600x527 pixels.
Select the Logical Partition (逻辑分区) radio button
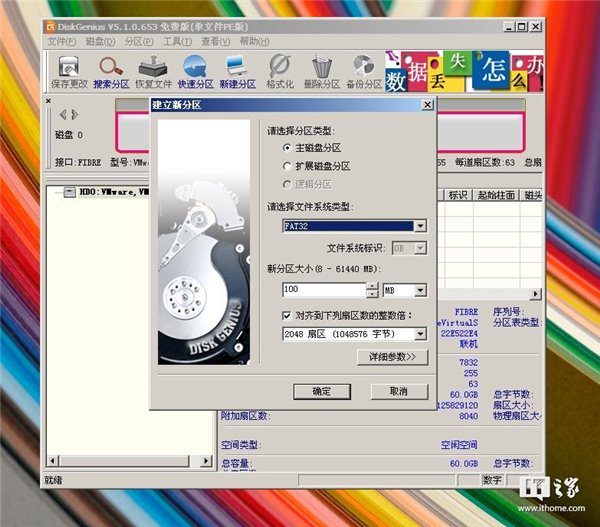(x=287, y=185)
